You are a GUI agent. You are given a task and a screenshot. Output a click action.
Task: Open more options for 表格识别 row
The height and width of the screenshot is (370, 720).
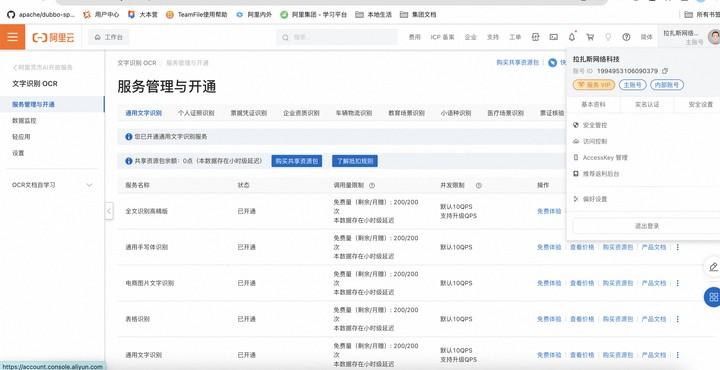pos(678,319)
